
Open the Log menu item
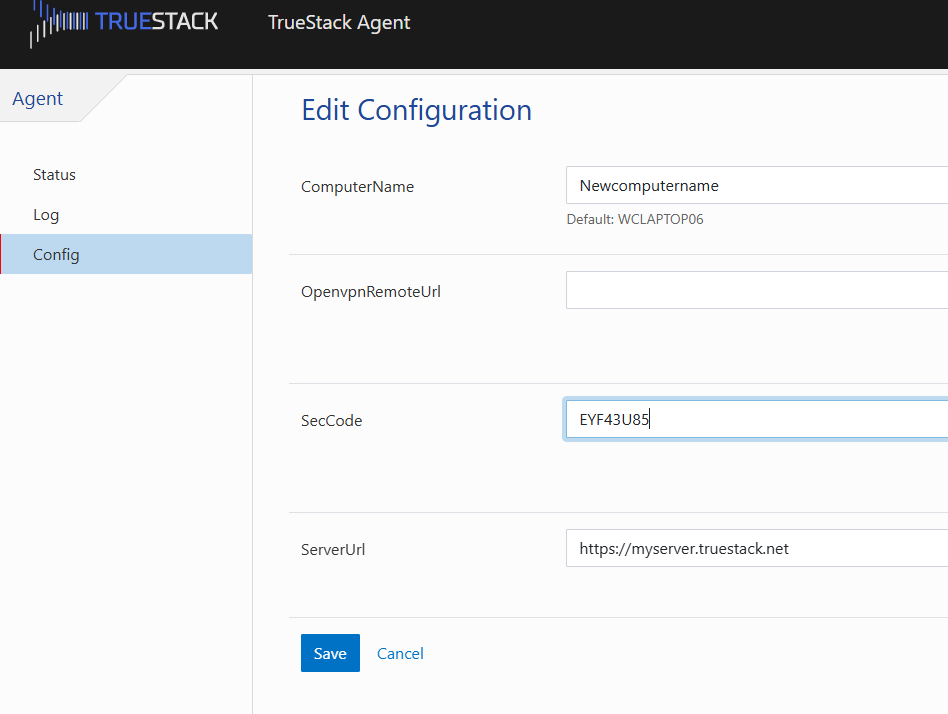pyautogui.click(x=46, y=215)
